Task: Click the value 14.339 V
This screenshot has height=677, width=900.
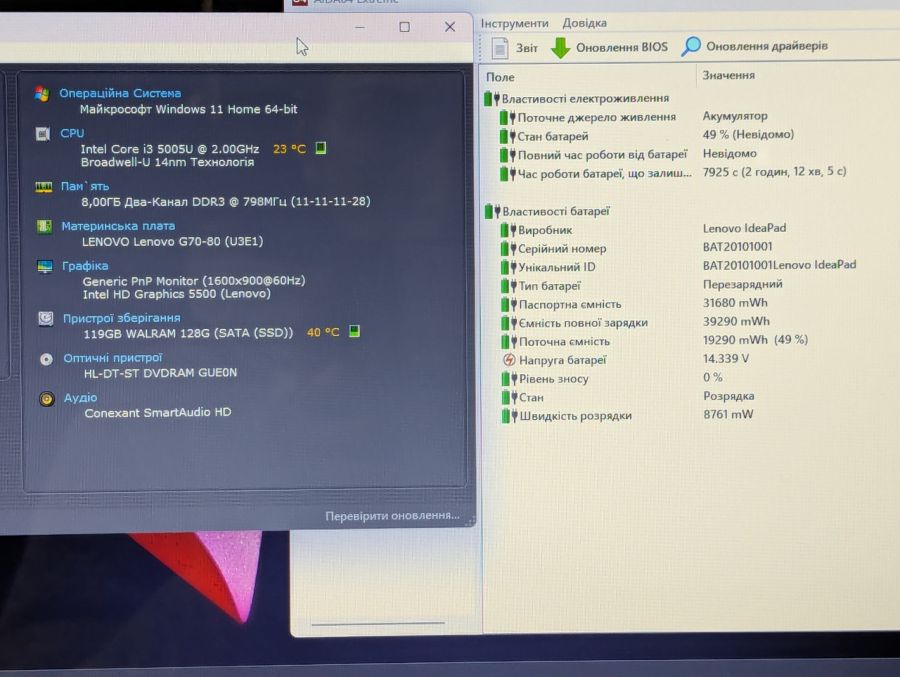Action: 726,358
